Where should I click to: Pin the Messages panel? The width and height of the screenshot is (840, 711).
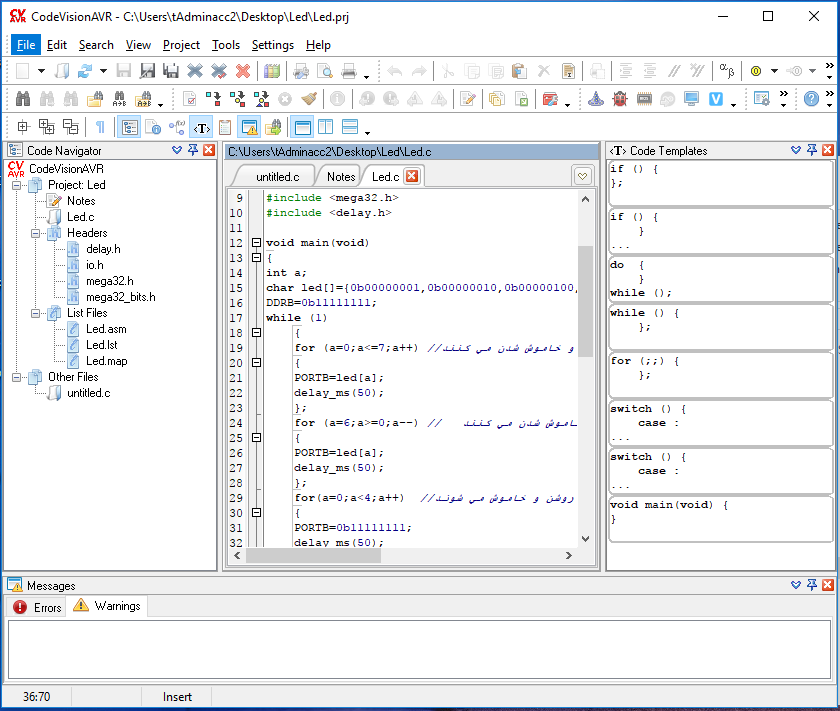click(x=812, y=585)
